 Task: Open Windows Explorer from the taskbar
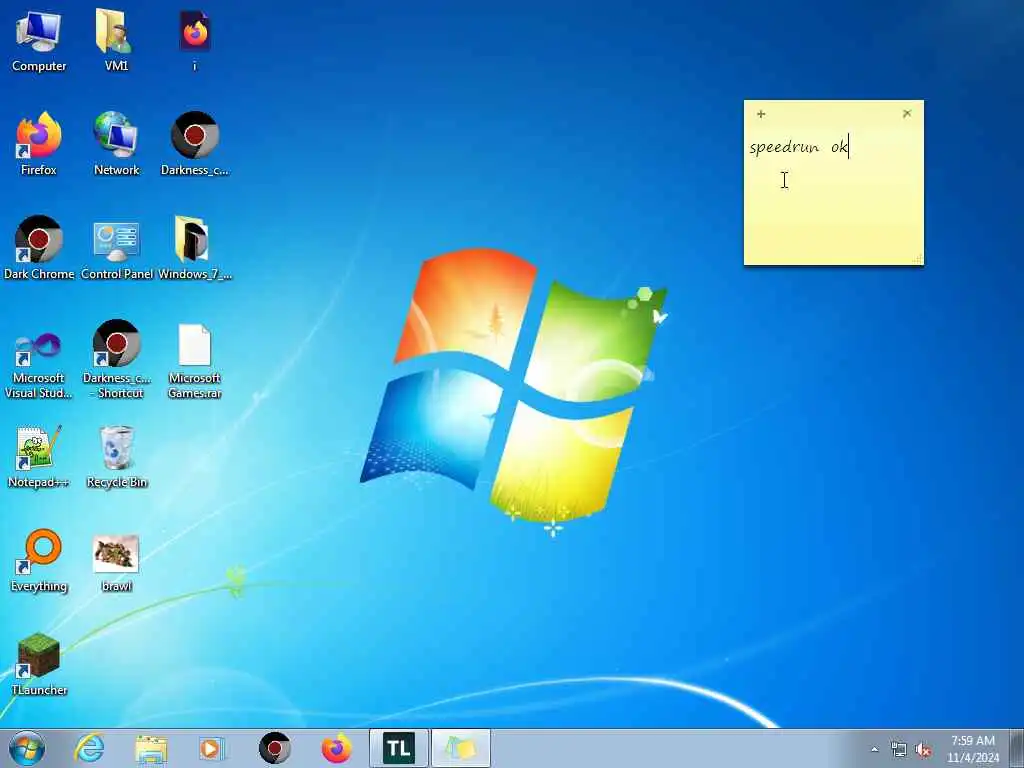[x=151, y=748]
